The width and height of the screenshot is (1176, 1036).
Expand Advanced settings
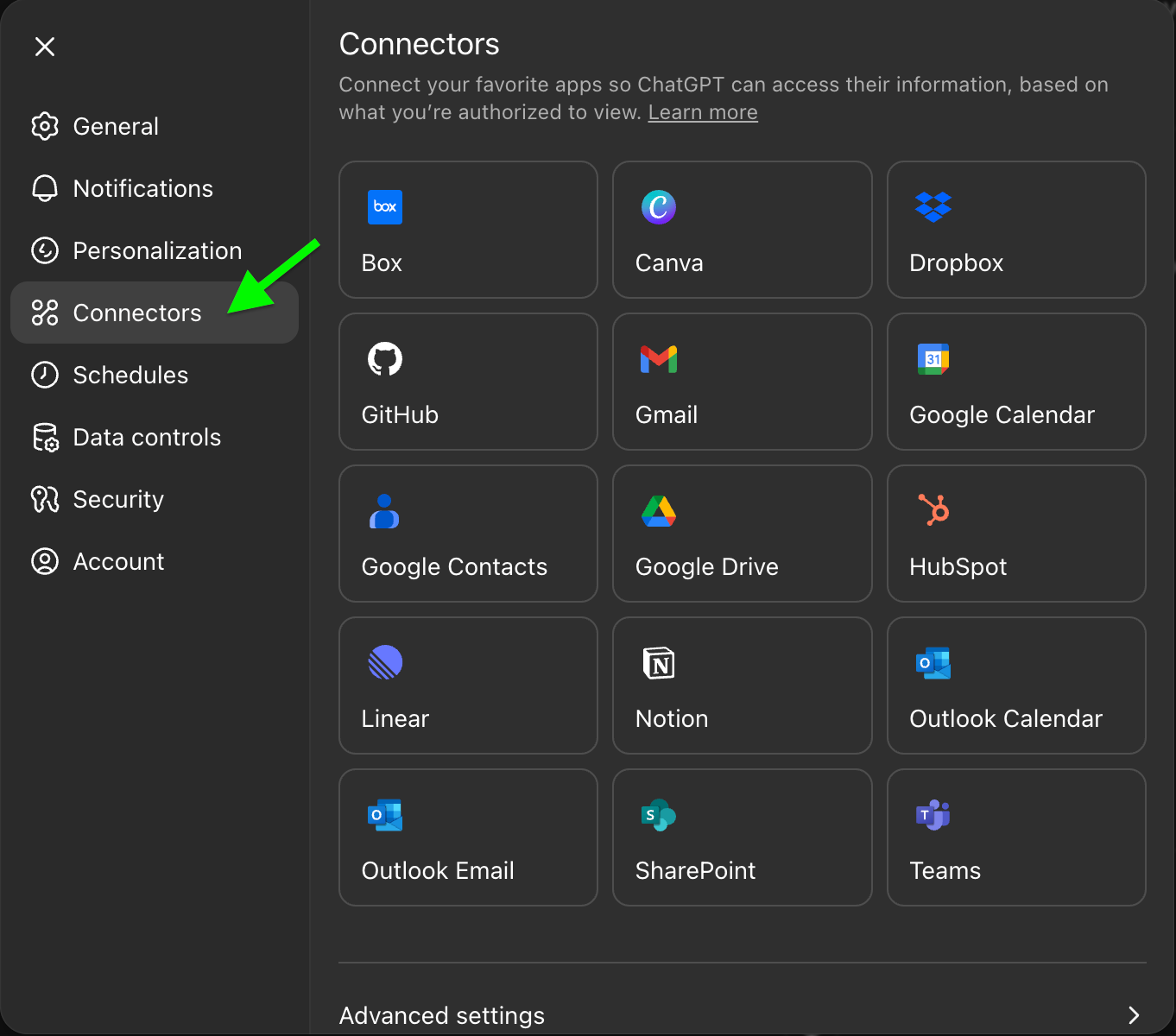point(442,1015)
